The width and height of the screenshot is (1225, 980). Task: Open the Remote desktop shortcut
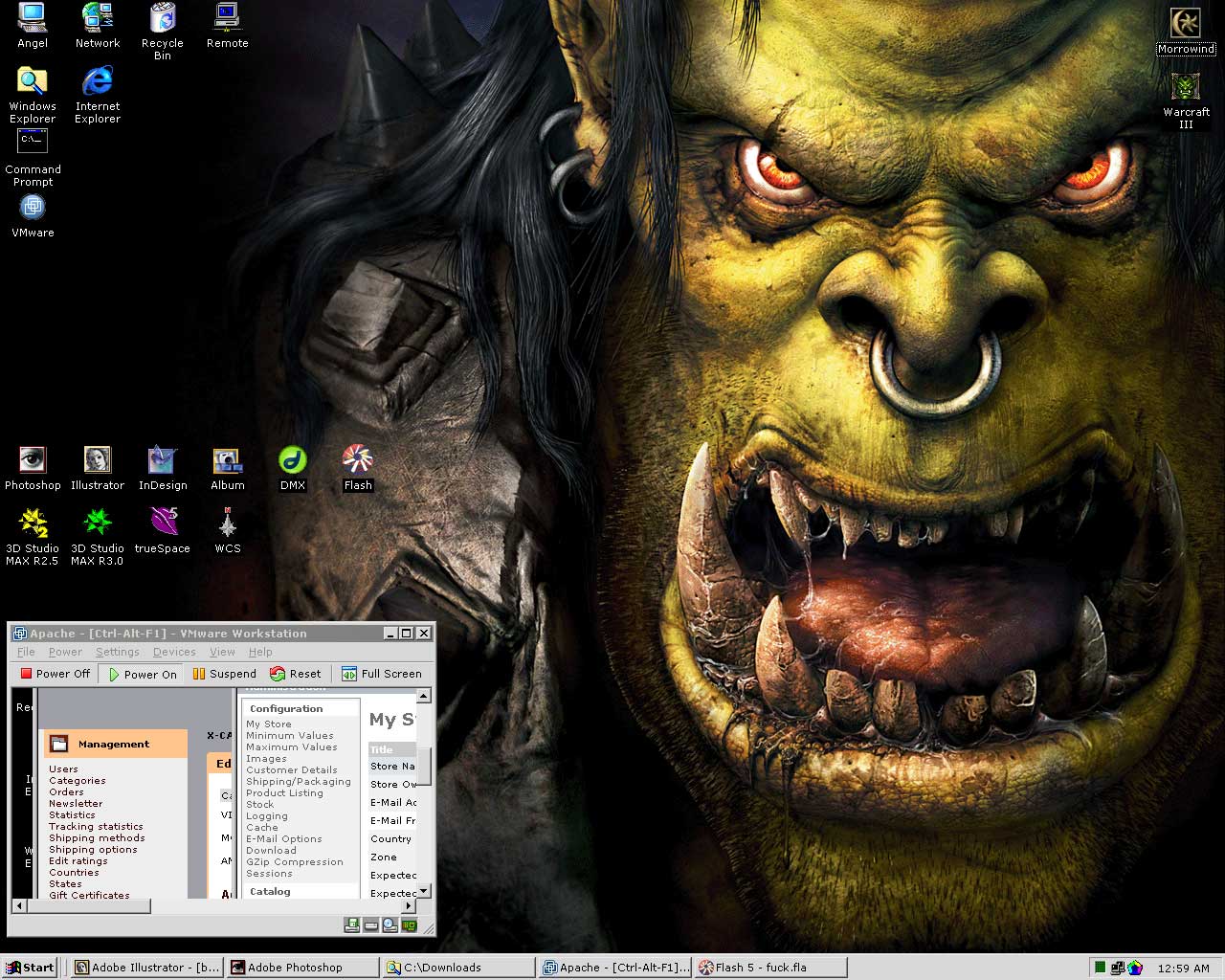point(228,26)
